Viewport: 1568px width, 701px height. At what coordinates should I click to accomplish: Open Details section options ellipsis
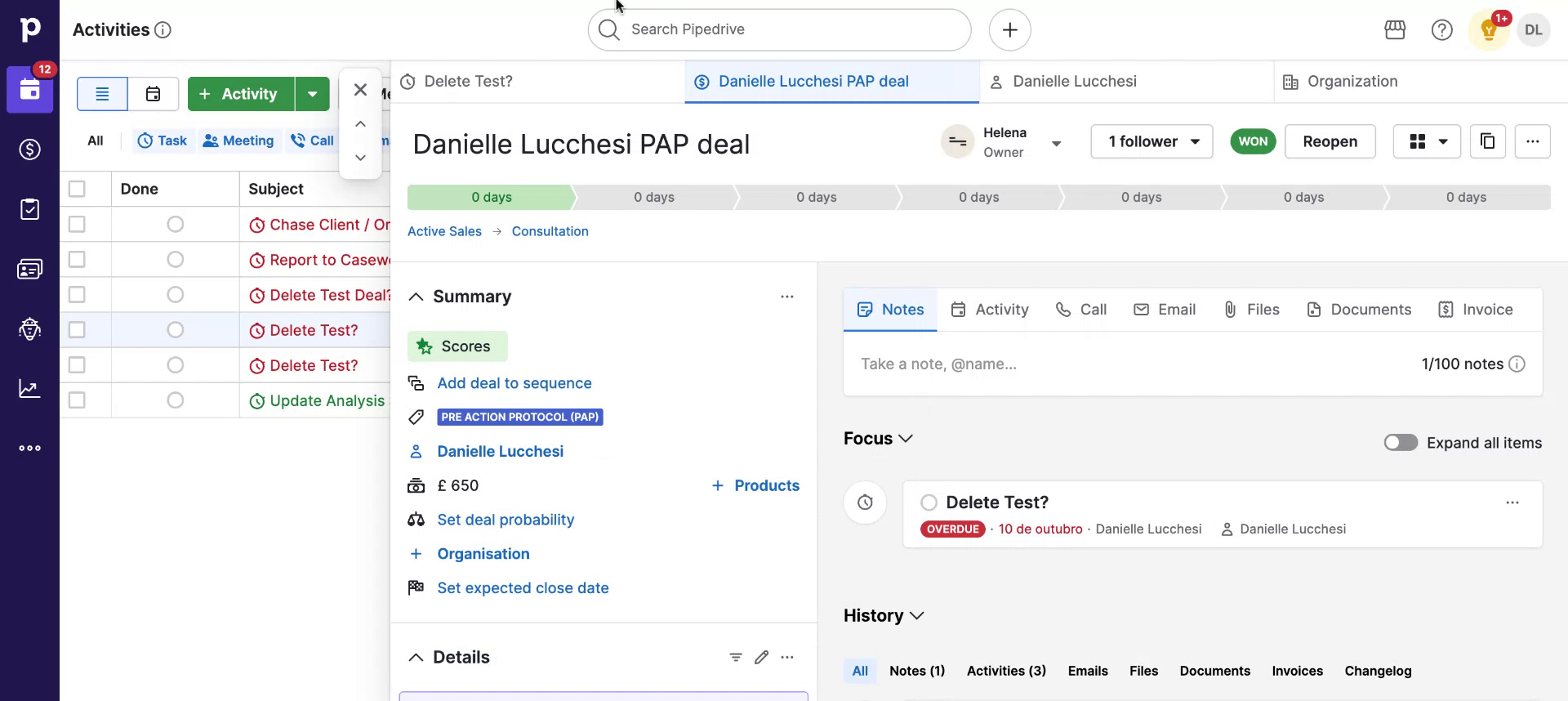coord(786,657)
